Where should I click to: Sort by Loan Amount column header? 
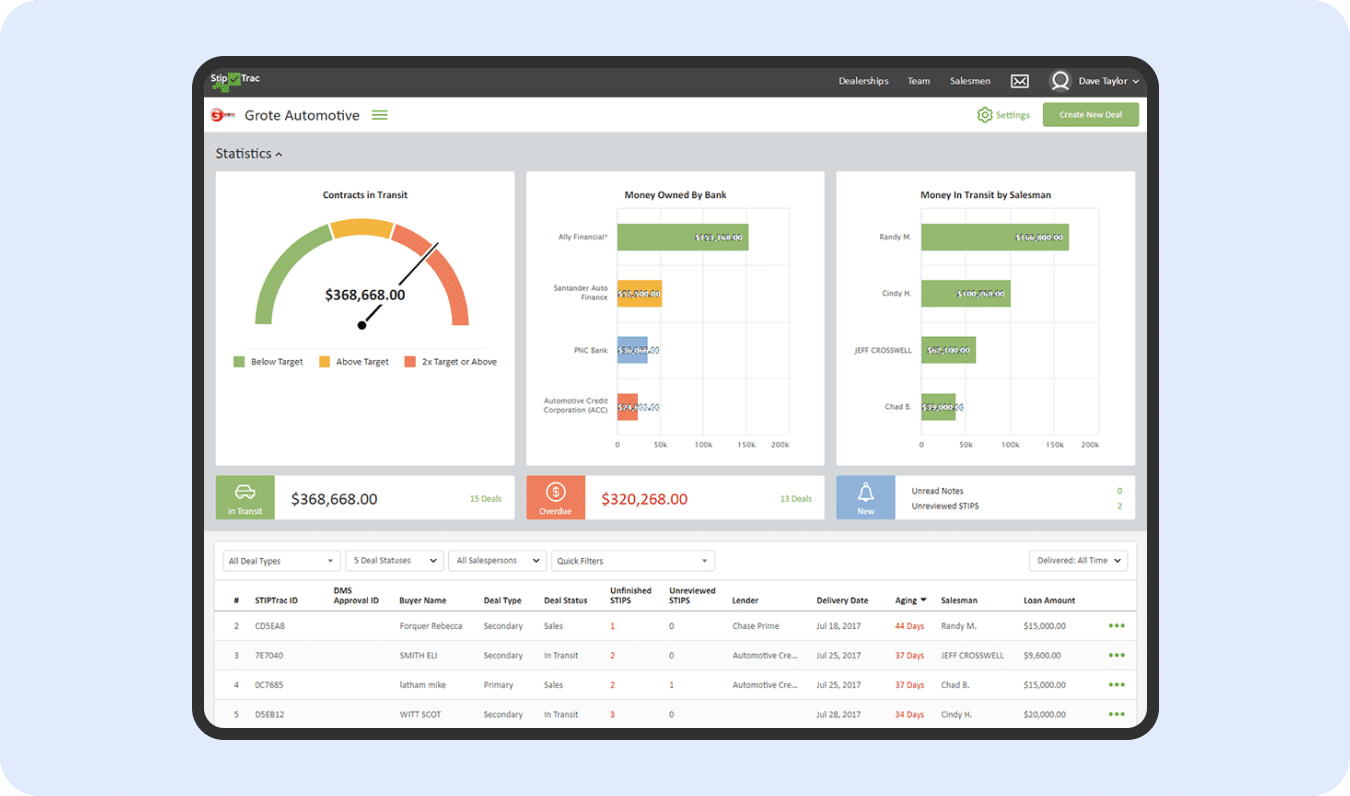point(1049,600)
